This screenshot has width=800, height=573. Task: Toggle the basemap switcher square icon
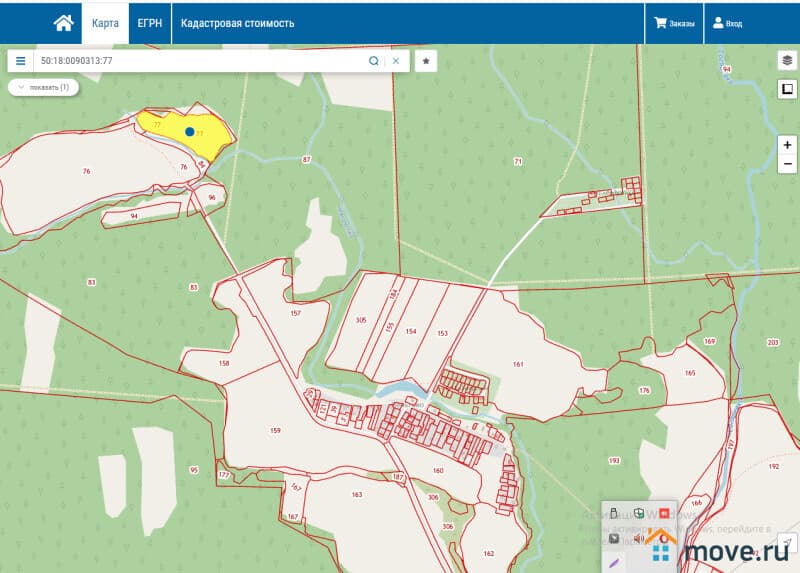point(787,89)
